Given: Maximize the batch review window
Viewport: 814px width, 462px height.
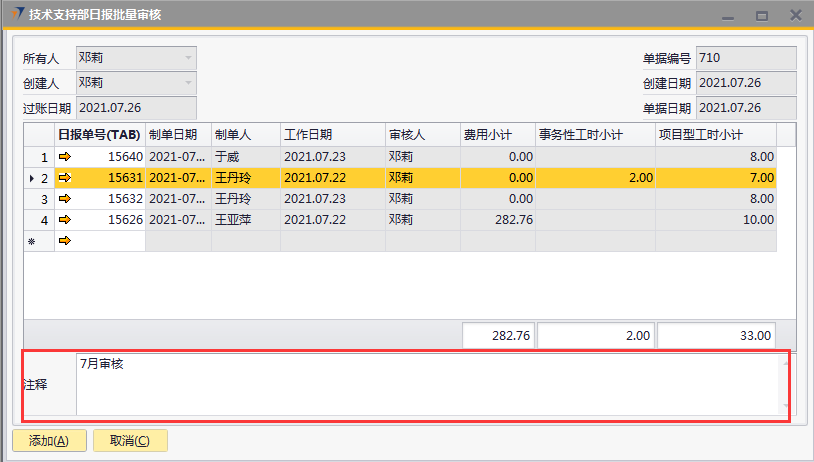Looking at the screenshot, I should (x=762, y=15).
